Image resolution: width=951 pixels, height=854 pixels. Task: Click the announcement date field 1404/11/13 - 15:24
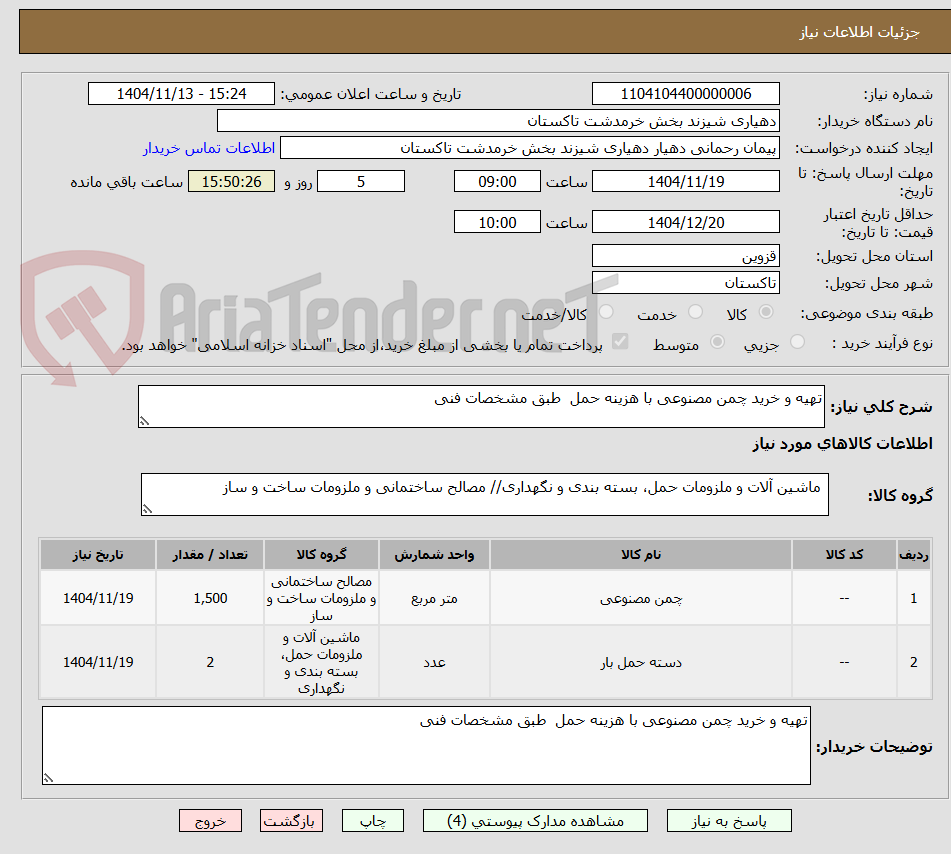pyautogui.click(x=181, y=94)
